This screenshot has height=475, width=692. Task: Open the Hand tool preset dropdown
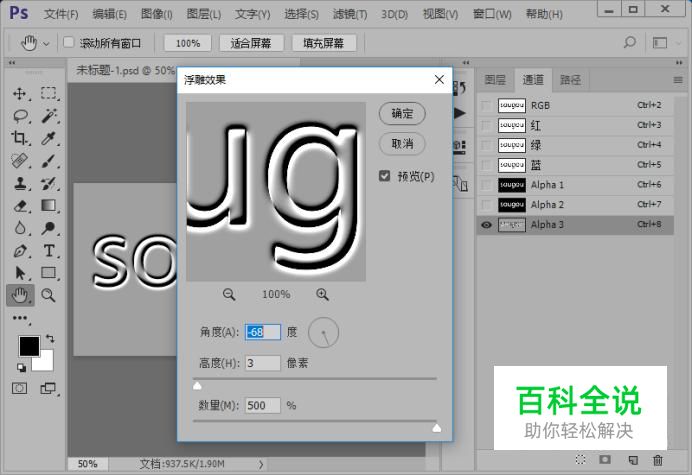click(x=46, y=44)
